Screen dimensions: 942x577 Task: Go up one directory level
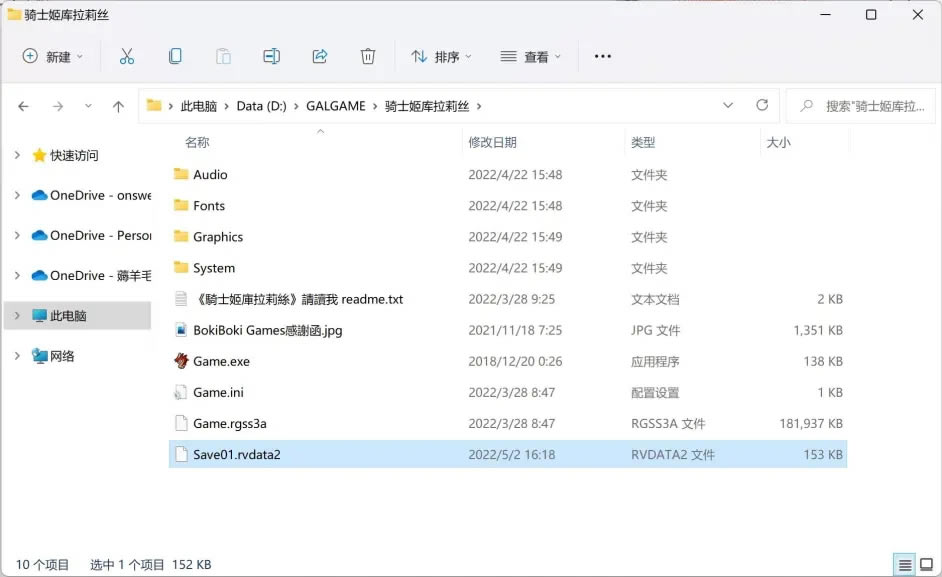(x=118, y=106)
